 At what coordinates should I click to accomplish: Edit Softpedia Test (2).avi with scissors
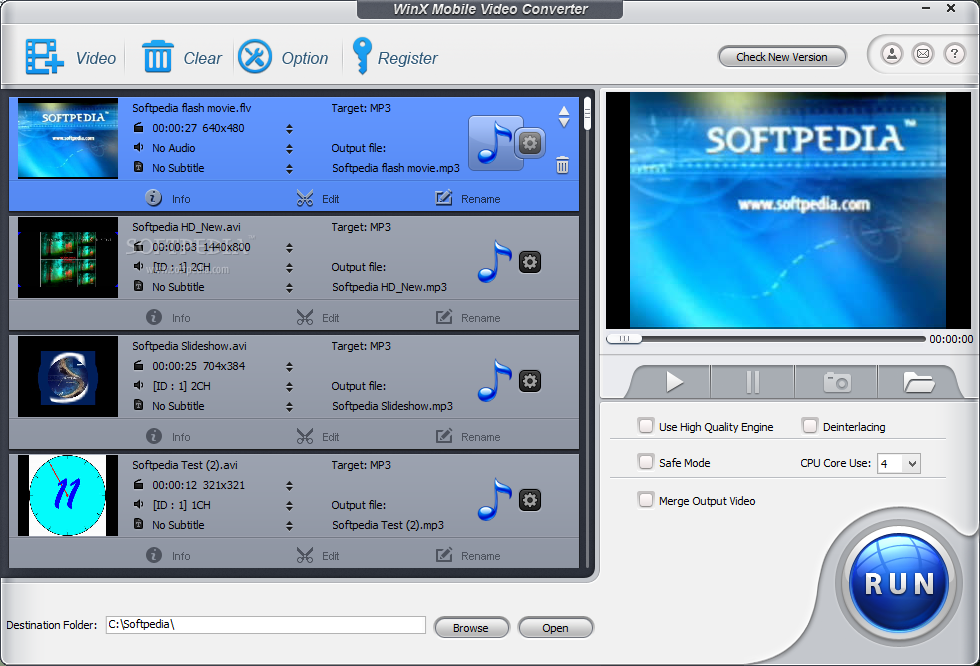click(x=318, y=555)
